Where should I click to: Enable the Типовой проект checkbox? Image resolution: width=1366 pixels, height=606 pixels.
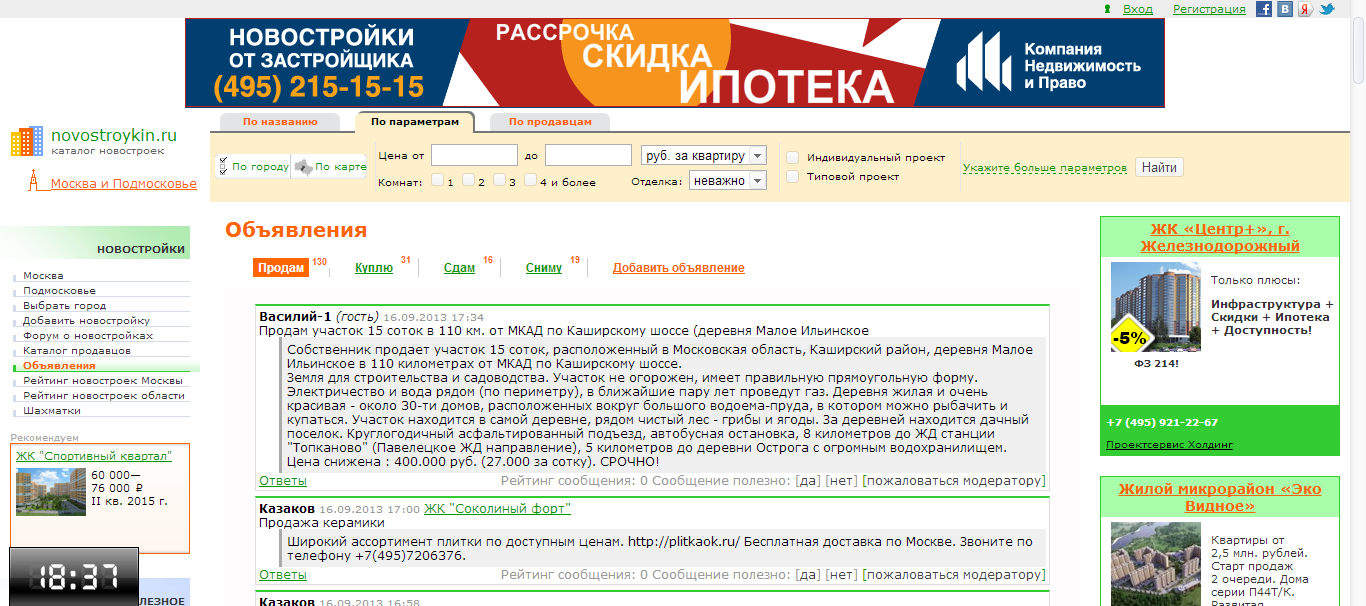click(x=792, y=176)
